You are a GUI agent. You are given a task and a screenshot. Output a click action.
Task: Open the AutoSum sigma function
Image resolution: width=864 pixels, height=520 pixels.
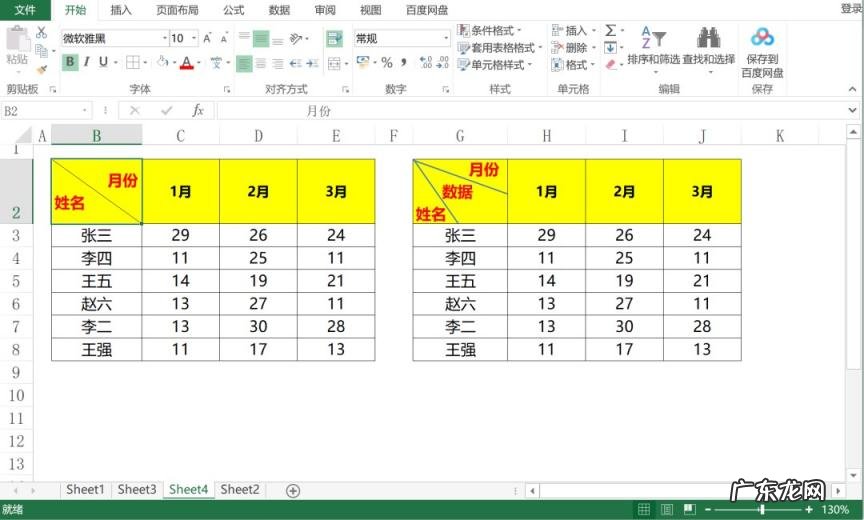(x=610, y=31)
